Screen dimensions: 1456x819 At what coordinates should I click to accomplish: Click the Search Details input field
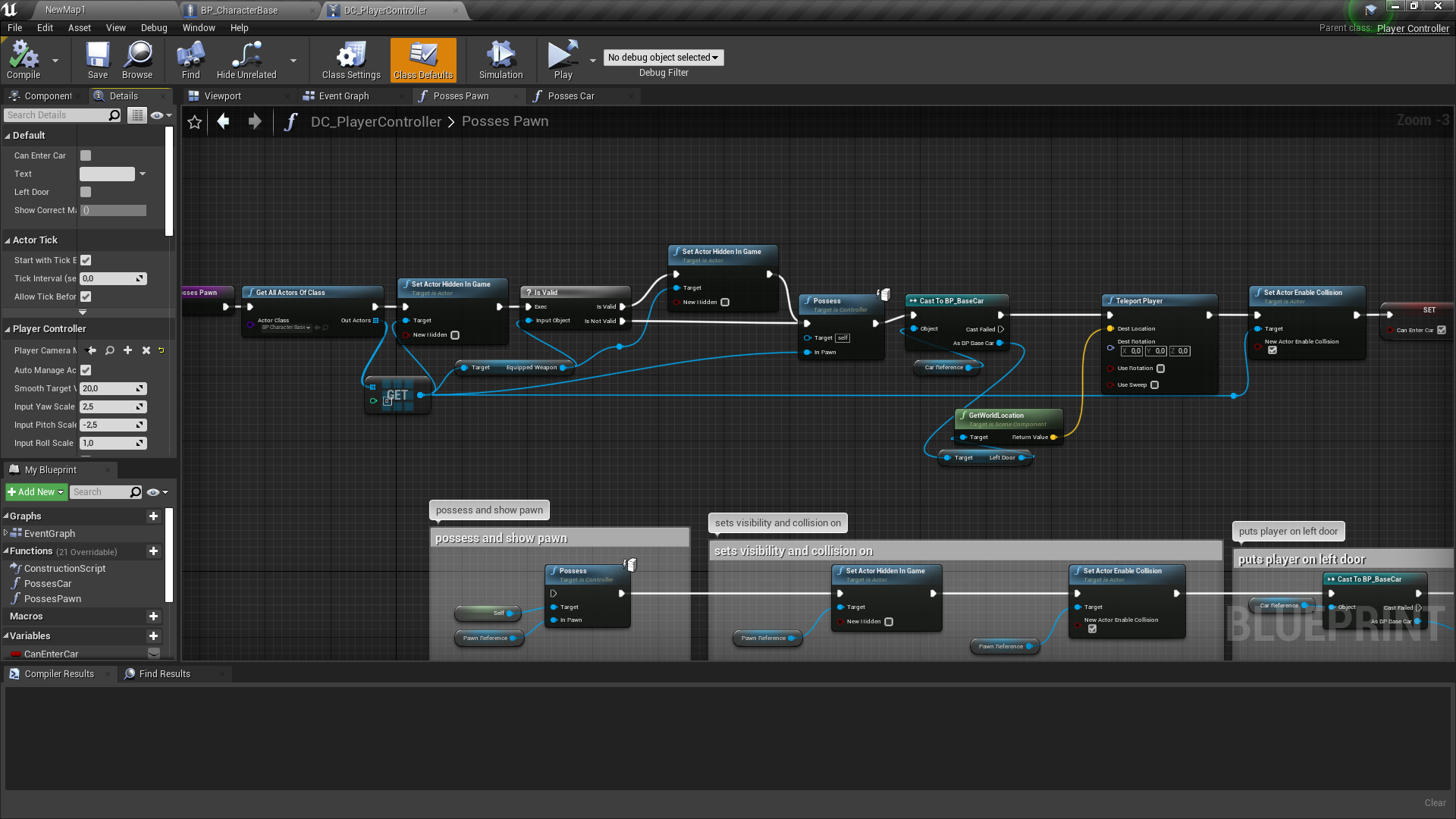coord(57,115)
